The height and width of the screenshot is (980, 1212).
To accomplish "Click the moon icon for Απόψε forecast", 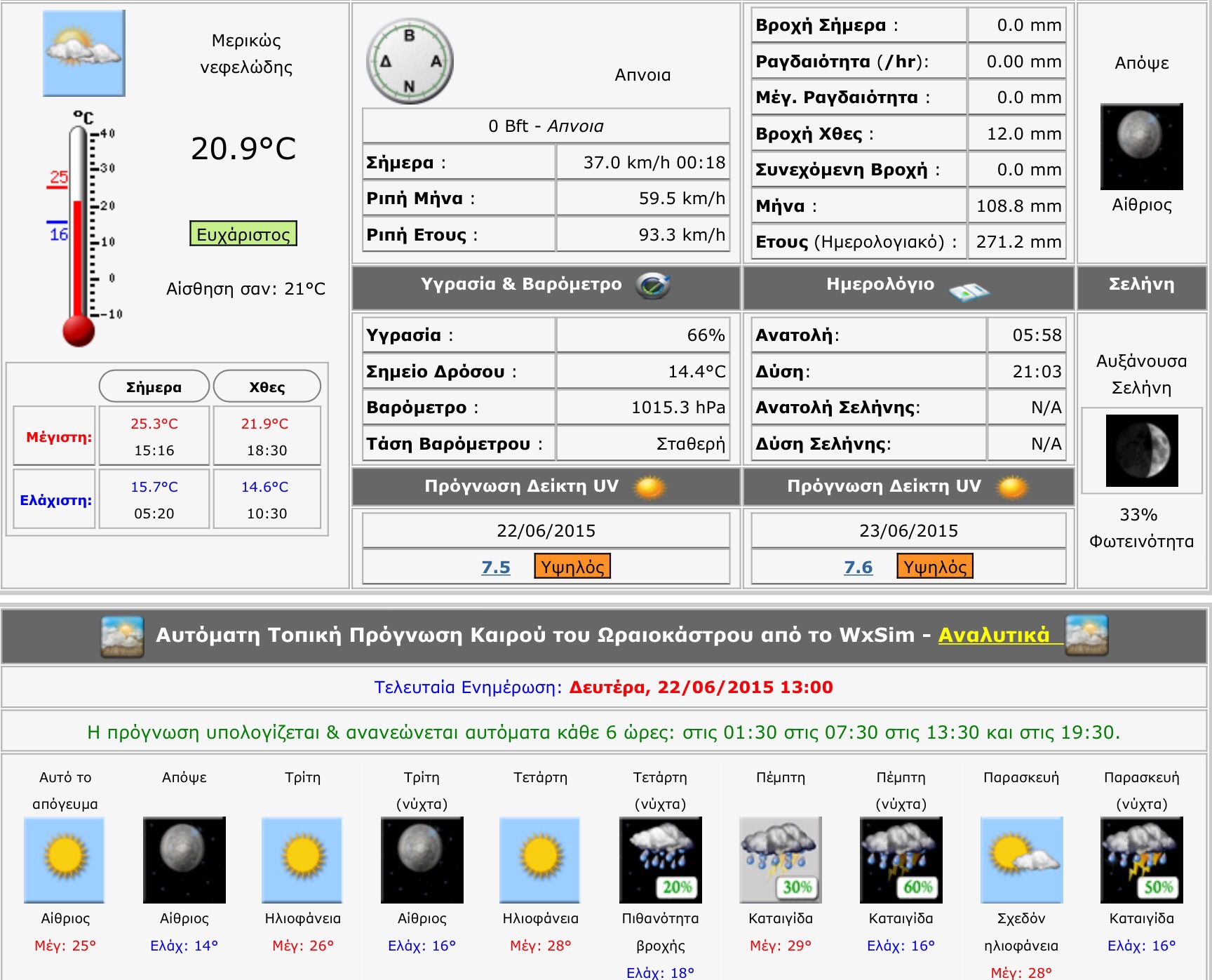I will (x=184, y=859).
